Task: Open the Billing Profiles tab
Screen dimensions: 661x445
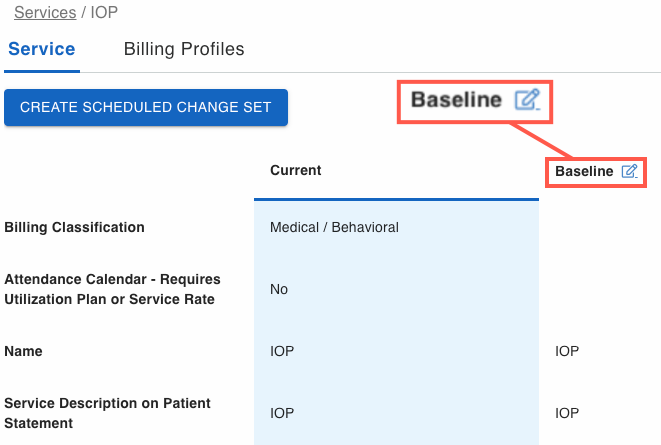Action: (x=184, y=49)
